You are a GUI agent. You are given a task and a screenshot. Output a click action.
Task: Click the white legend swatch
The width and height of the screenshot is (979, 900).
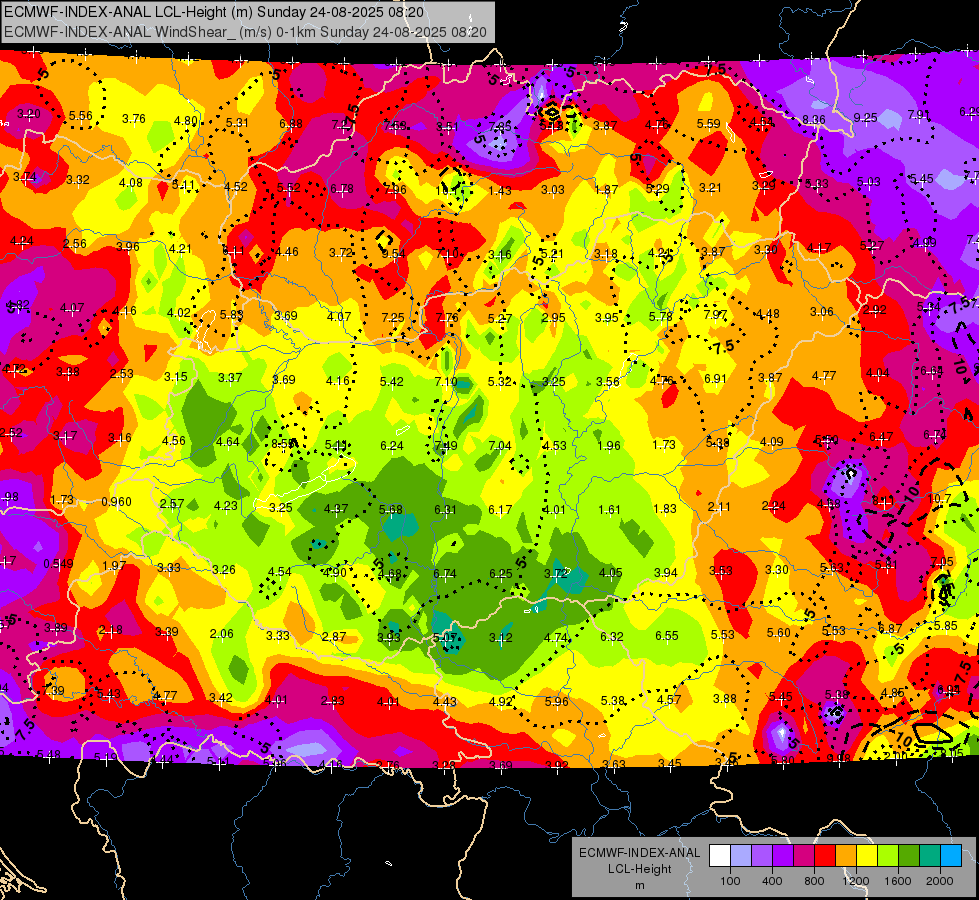(x=720, y=856)
